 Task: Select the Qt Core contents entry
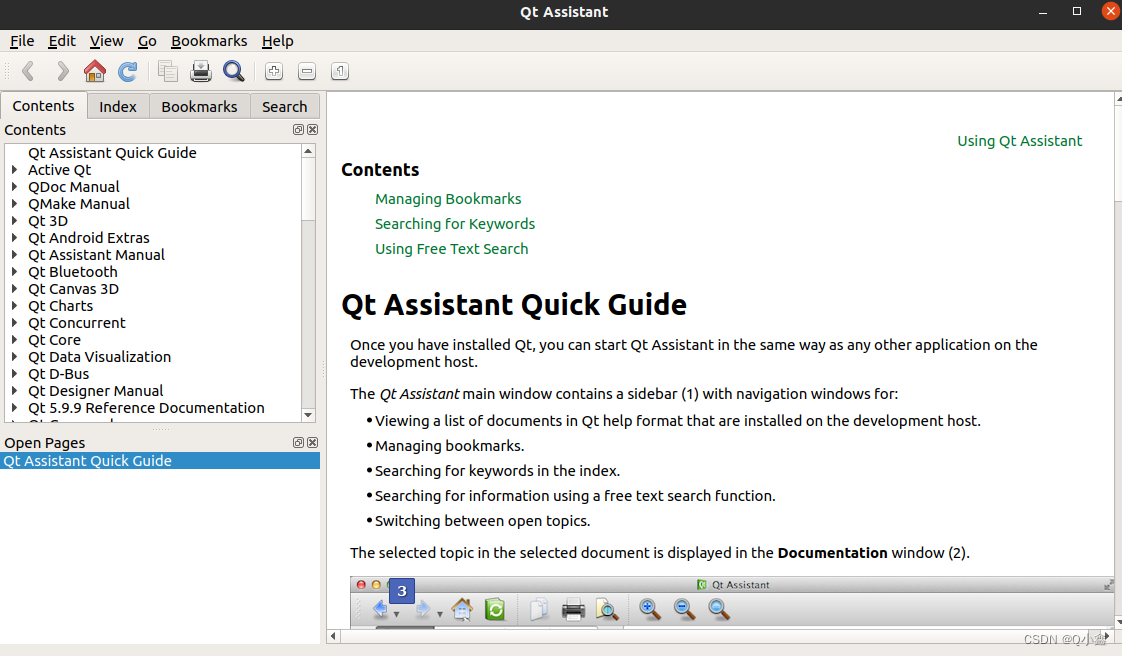click(x=54, y=340)
